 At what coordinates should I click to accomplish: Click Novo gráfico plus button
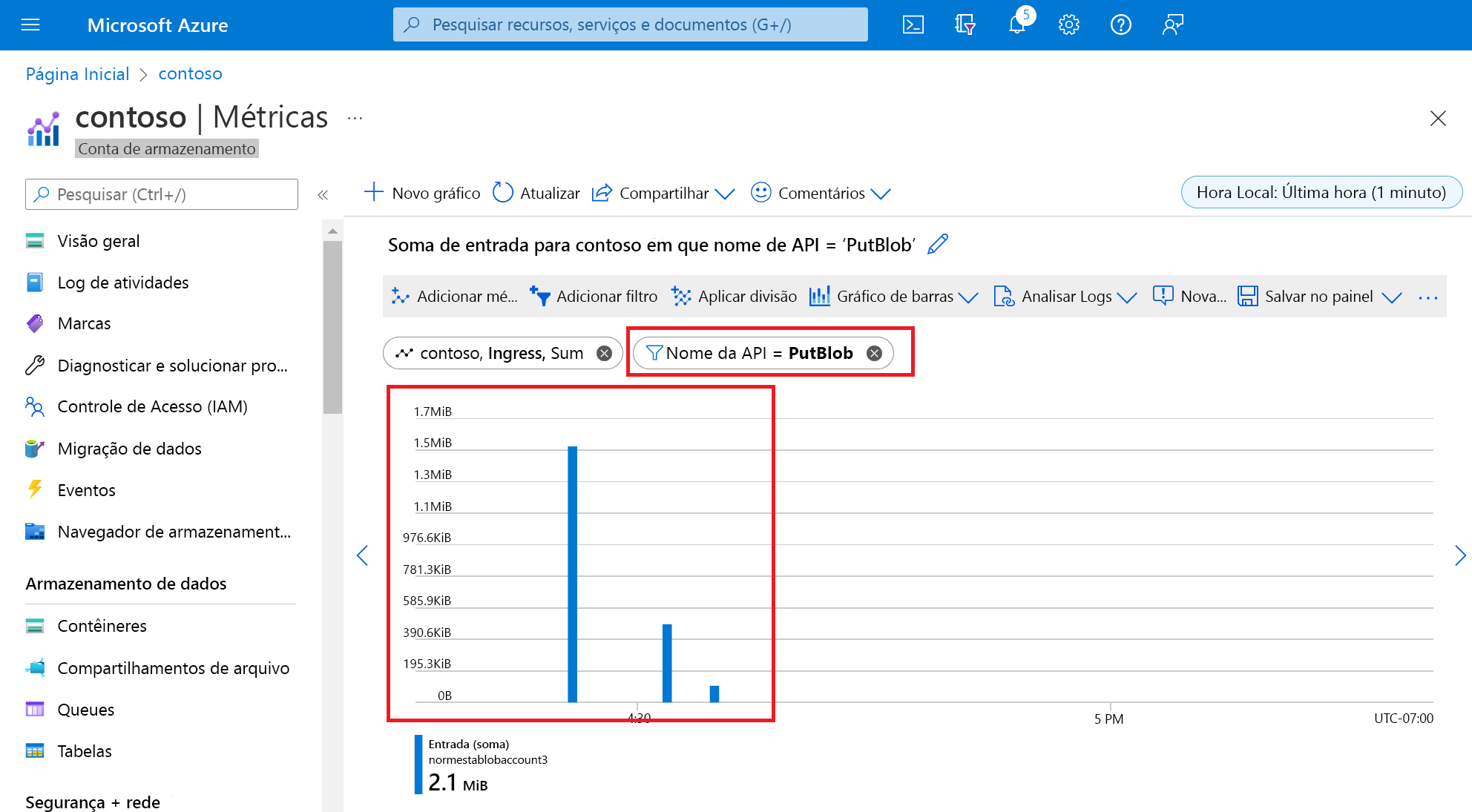click(x=422, y=193)
